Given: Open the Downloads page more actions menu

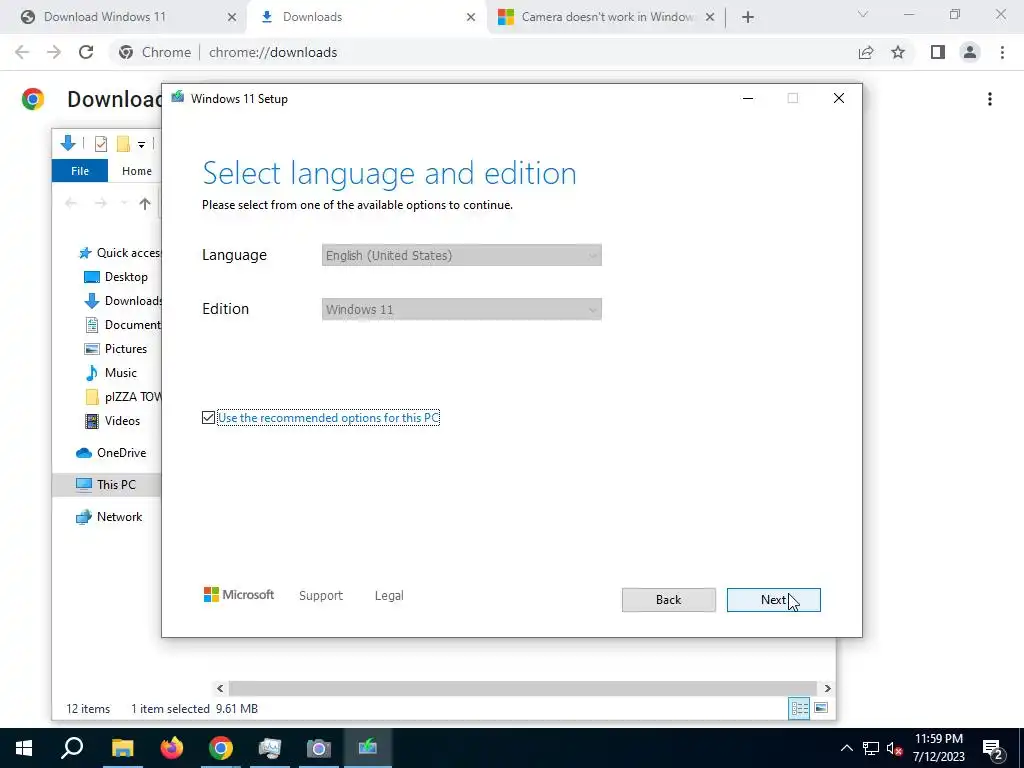Looking at the screenshot, I should 990,99.
